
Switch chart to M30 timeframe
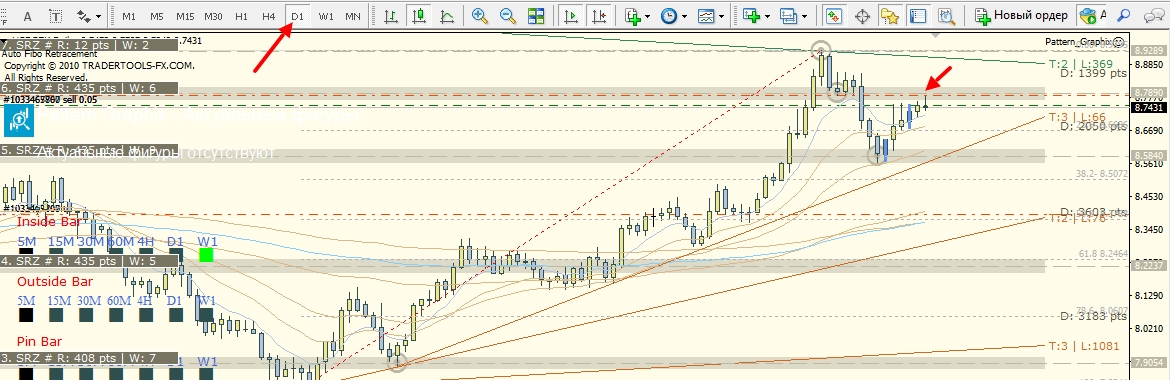[213, 16]
